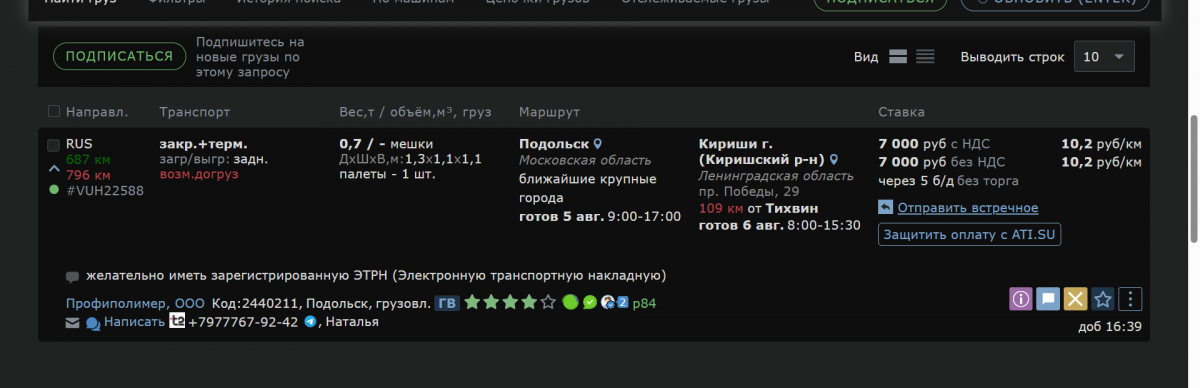Click Написать message link
This screenshot has height=388, width=1200.
(x=134, y=322)
